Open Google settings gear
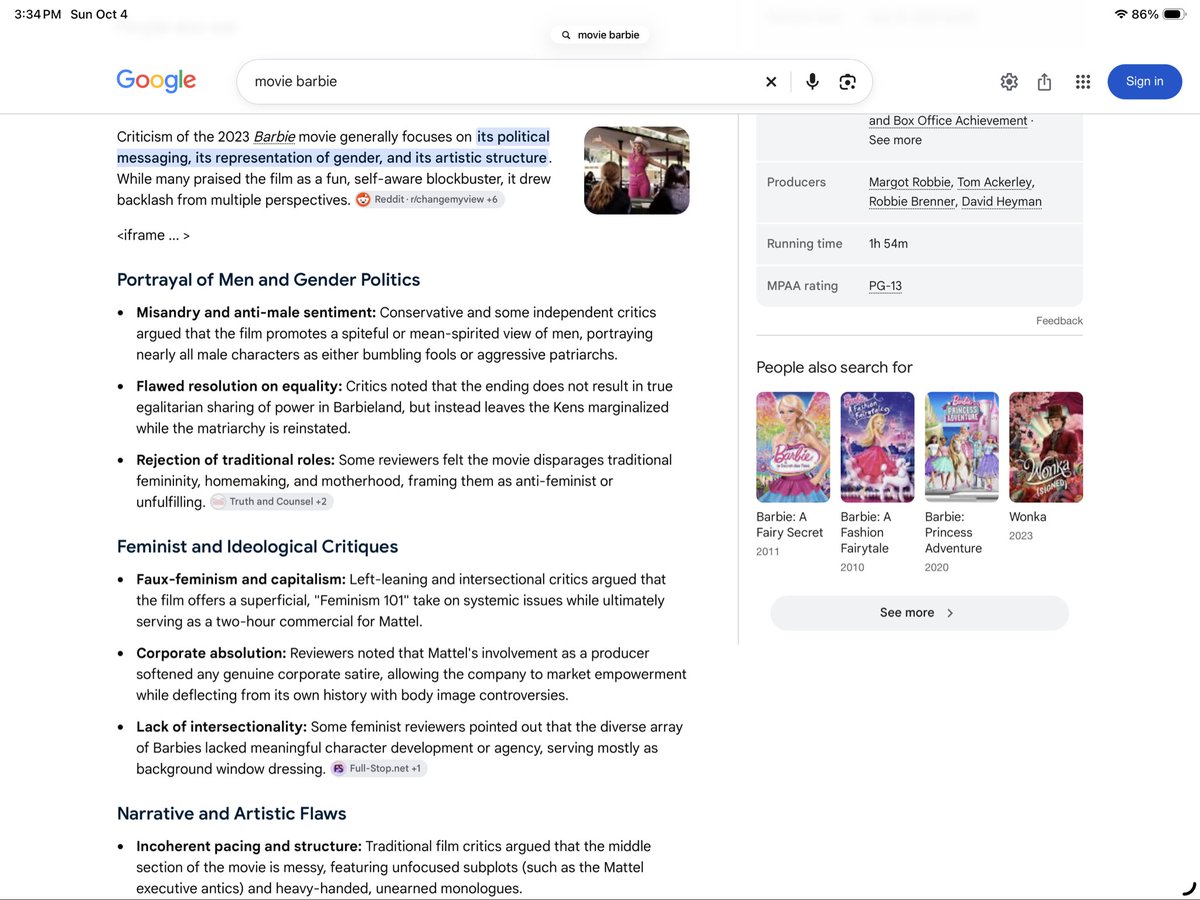The width and height of the screenshot is (1200, 900). [x=1009, y=82]
